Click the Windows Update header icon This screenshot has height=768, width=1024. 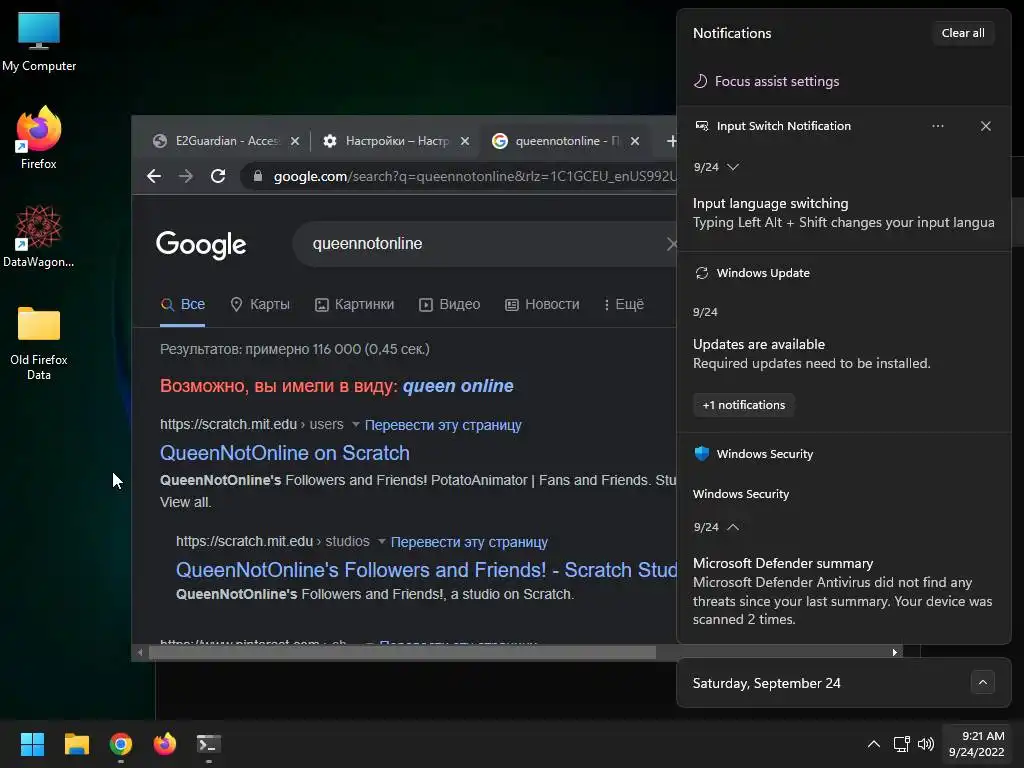click(702, 273)
